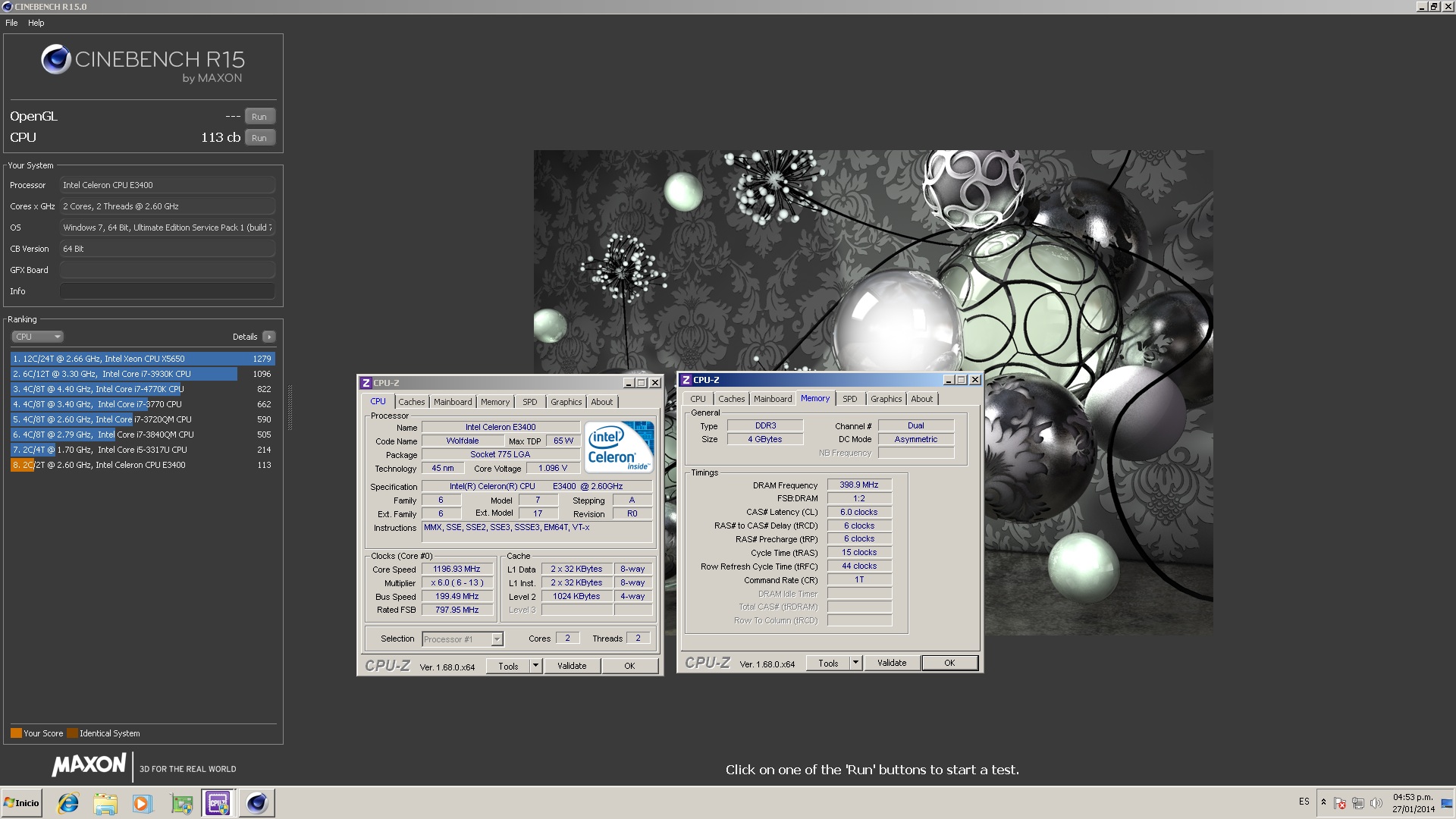Select ranking row Intel Xeon CPU X5650
The height and width of the screenshot is (819, 1456).
pos(143,359)
